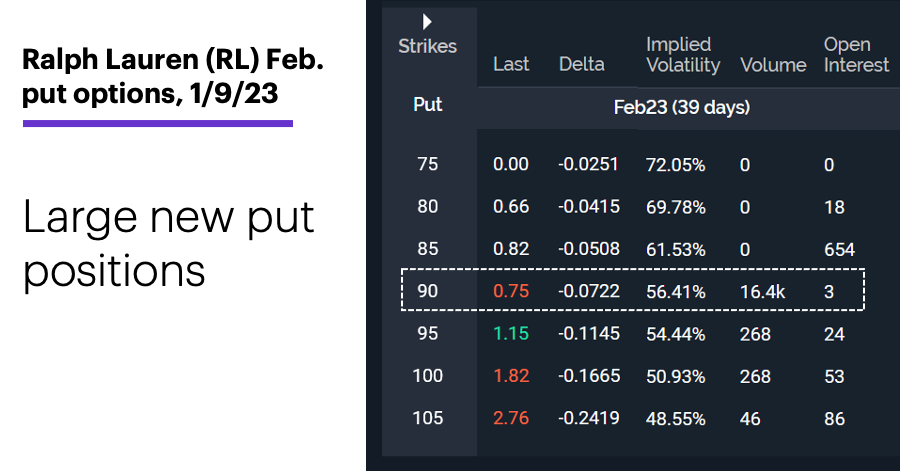Sort by the Delta column header

pyautogui.click(x=581, y=64)
